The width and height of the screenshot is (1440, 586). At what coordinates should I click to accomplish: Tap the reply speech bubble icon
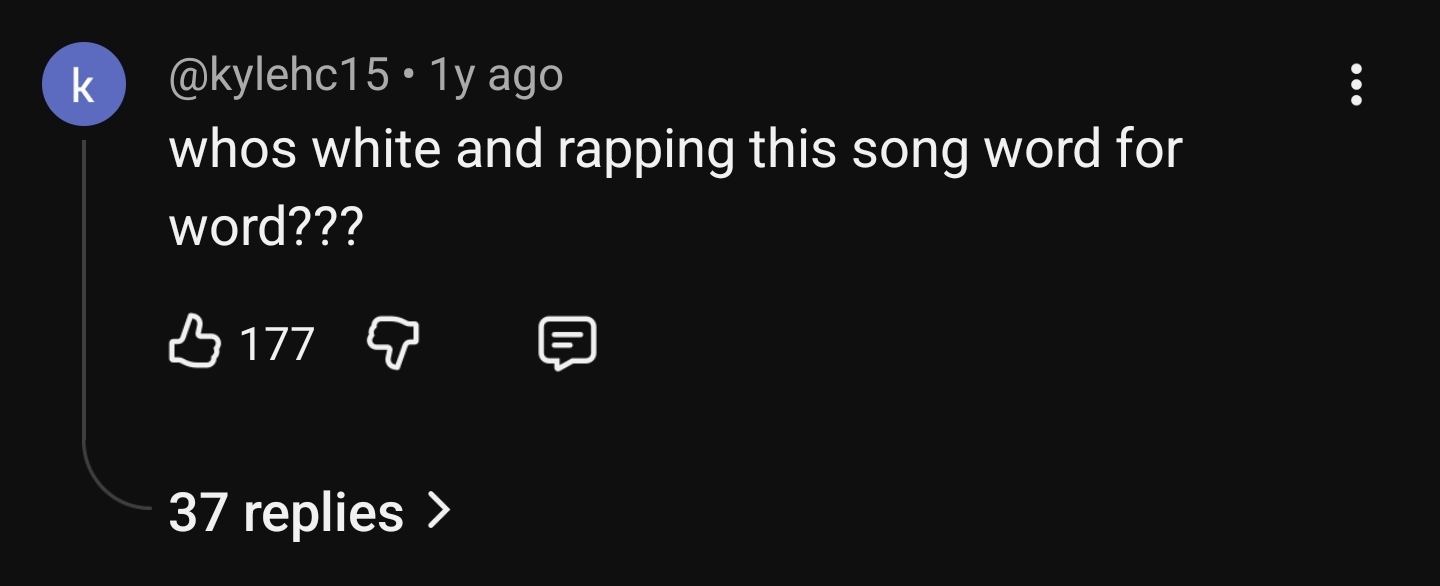[x=568, y=344]
